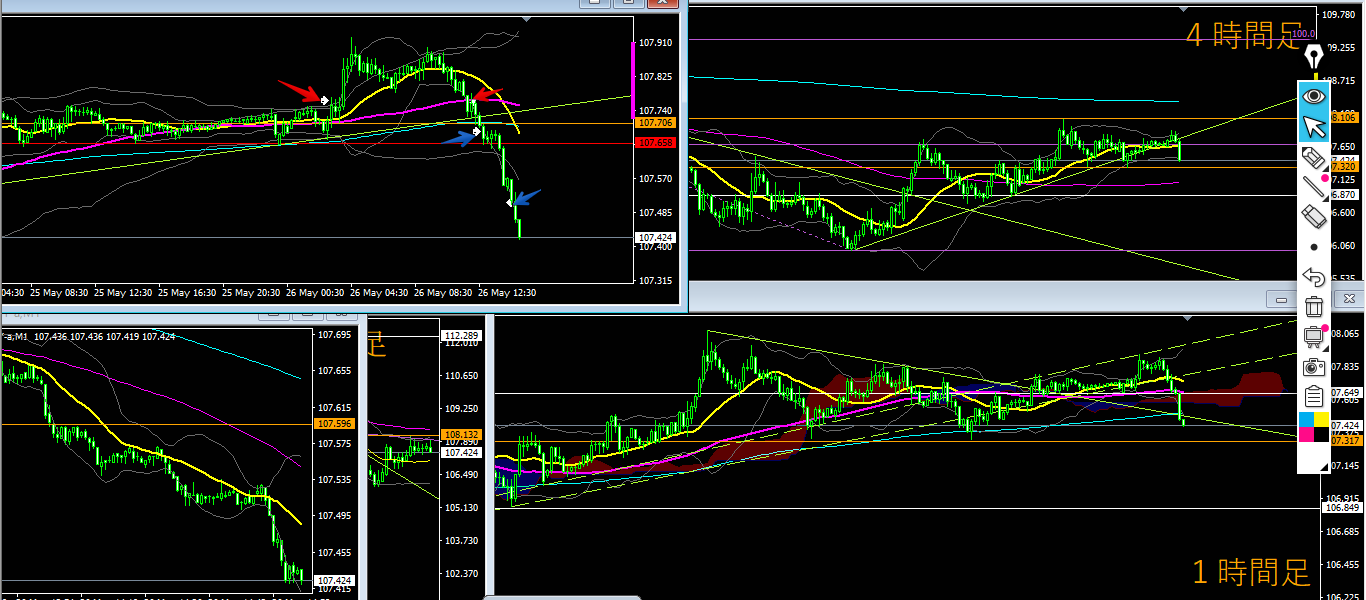
Task: Click the 107.535 value on M1 price scale
Action: pos(335,480)
